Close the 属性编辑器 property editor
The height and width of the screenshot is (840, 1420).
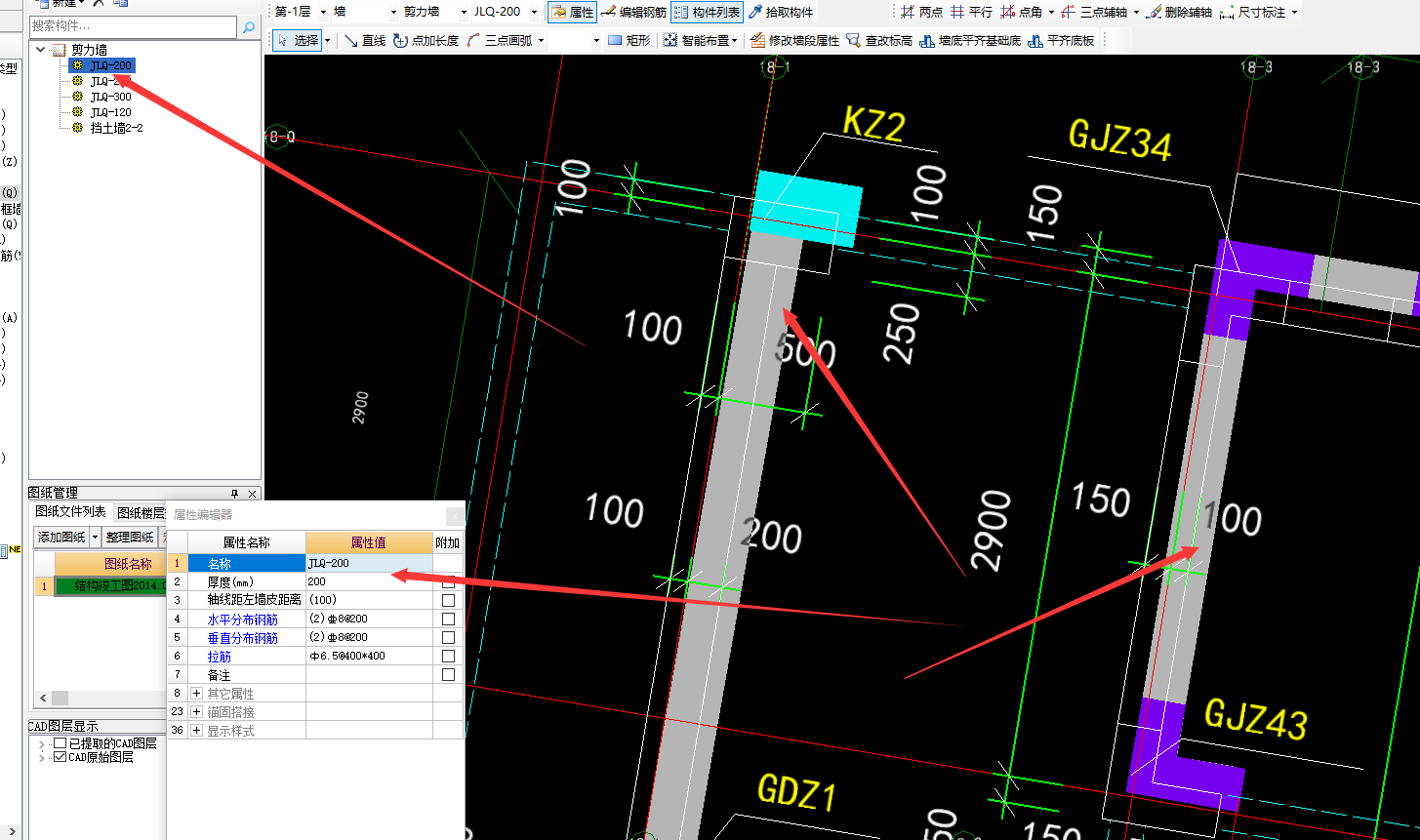455,514
